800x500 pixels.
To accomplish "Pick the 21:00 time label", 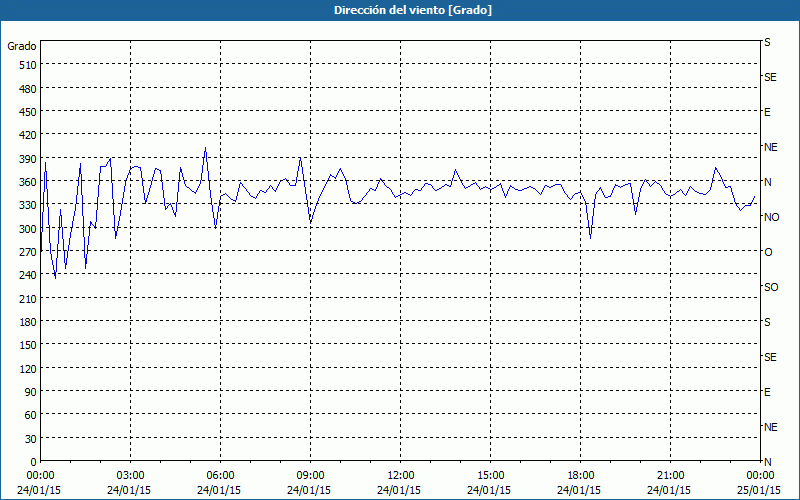I will [x=670, y=476].
